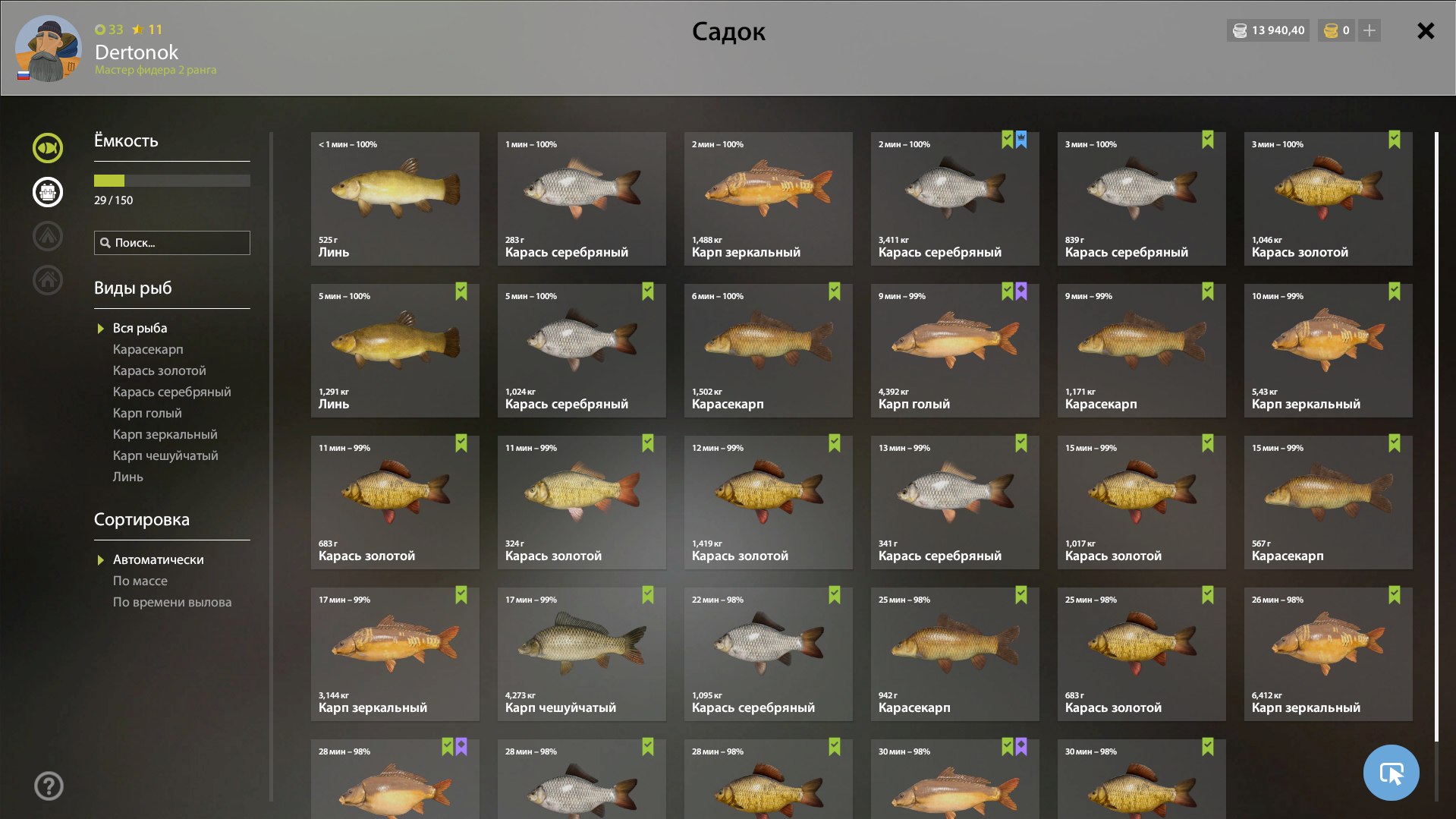This screenshot has width=1456, height=819.
Task: Select the backpack inventory sidebar icon
Action: [x=48, y=192]
